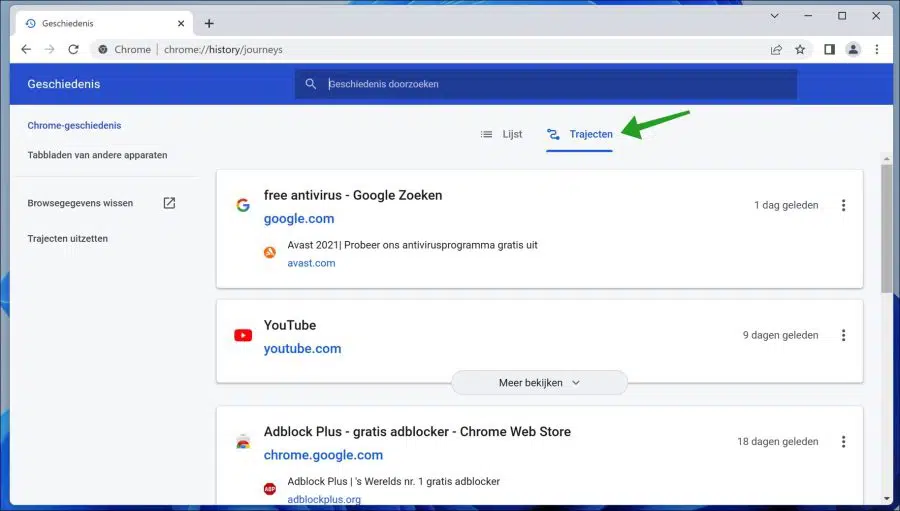Image resolution: width=900 pixels, height=511 pixels.
Task: Open more options for Adblock Plus journey
Action: tap(843, 442)
